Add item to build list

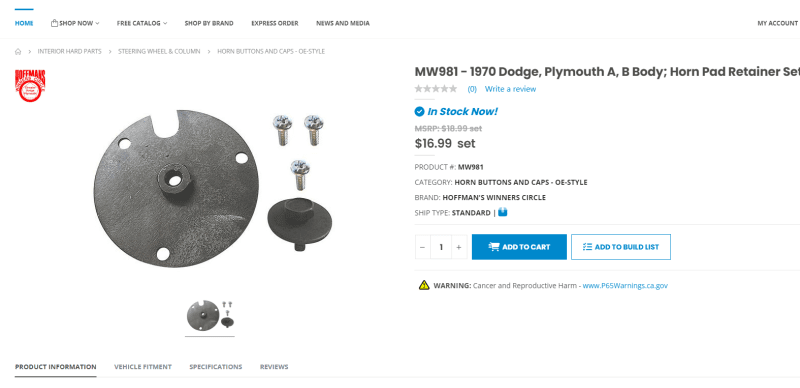(x=620, y=247)
